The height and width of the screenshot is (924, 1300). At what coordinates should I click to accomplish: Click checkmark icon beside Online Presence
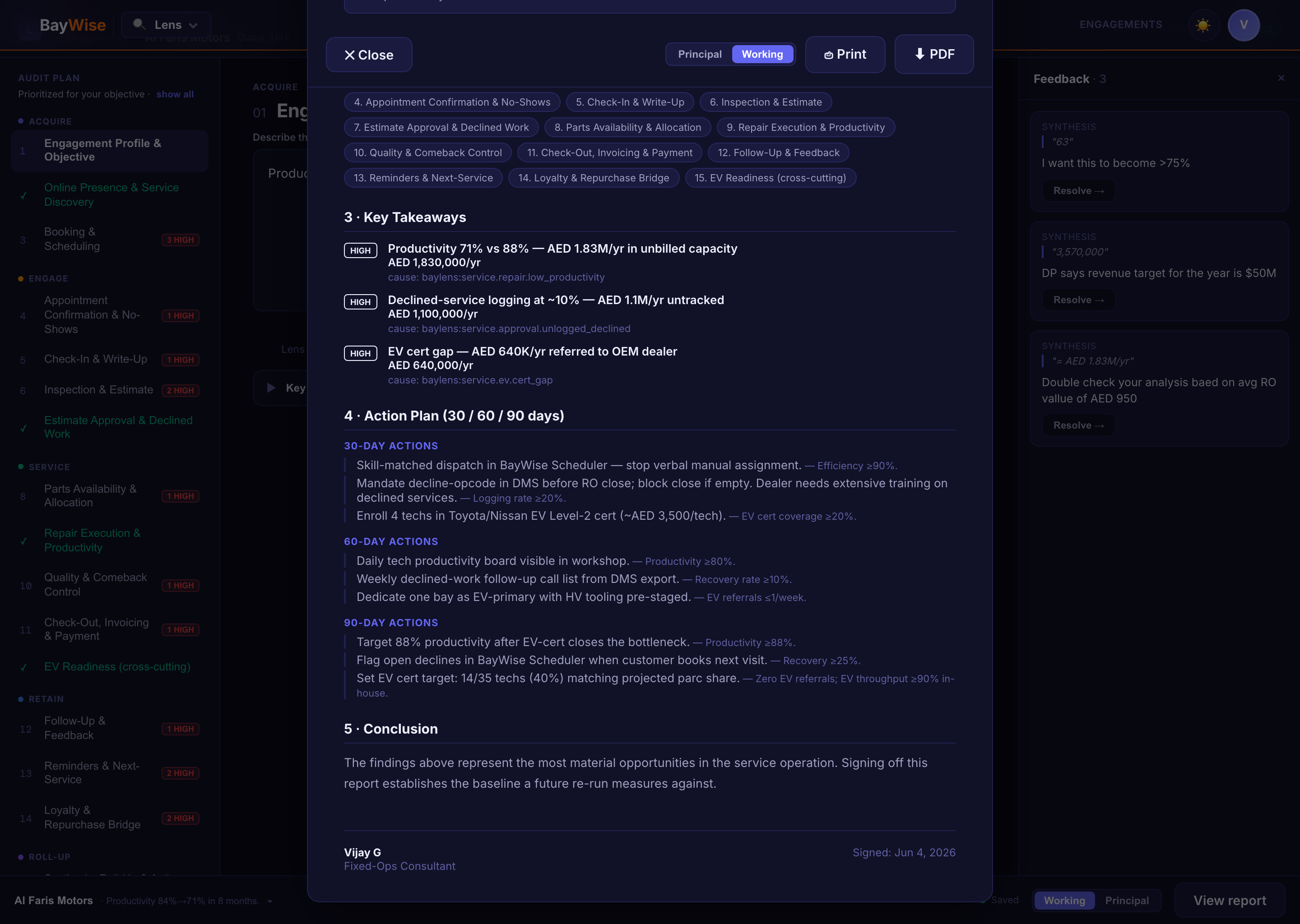(23, 196)
